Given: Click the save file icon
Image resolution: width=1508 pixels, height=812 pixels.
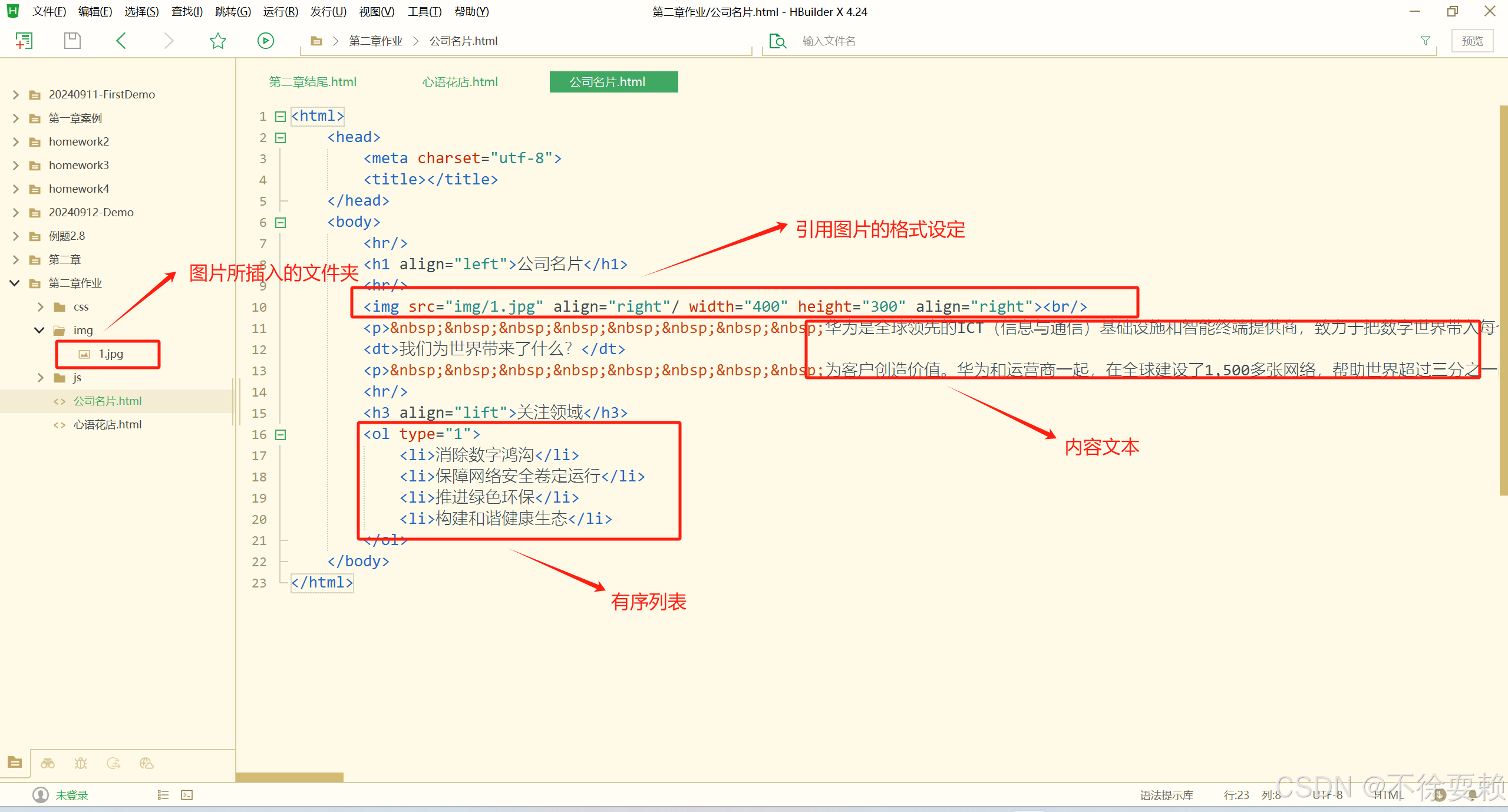Looking at the screenshot, I should click(72, 41).
